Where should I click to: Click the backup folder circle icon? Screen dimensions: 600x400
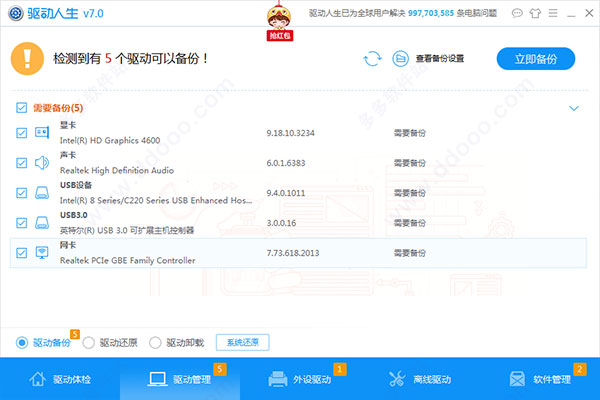[400, 59]
